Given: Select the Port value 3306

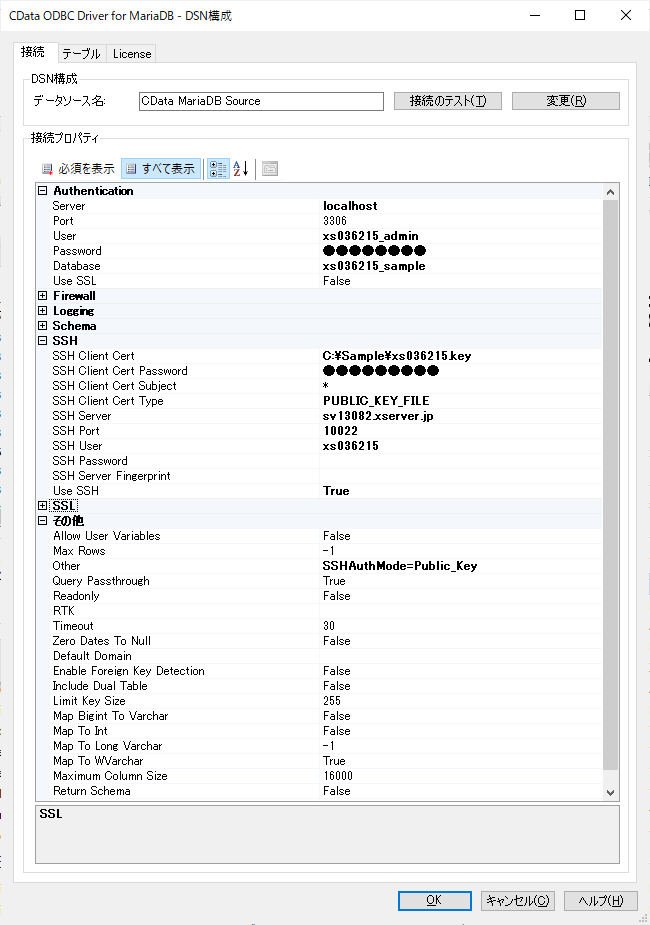Looking at the screenshot, I should coord(334,221).
